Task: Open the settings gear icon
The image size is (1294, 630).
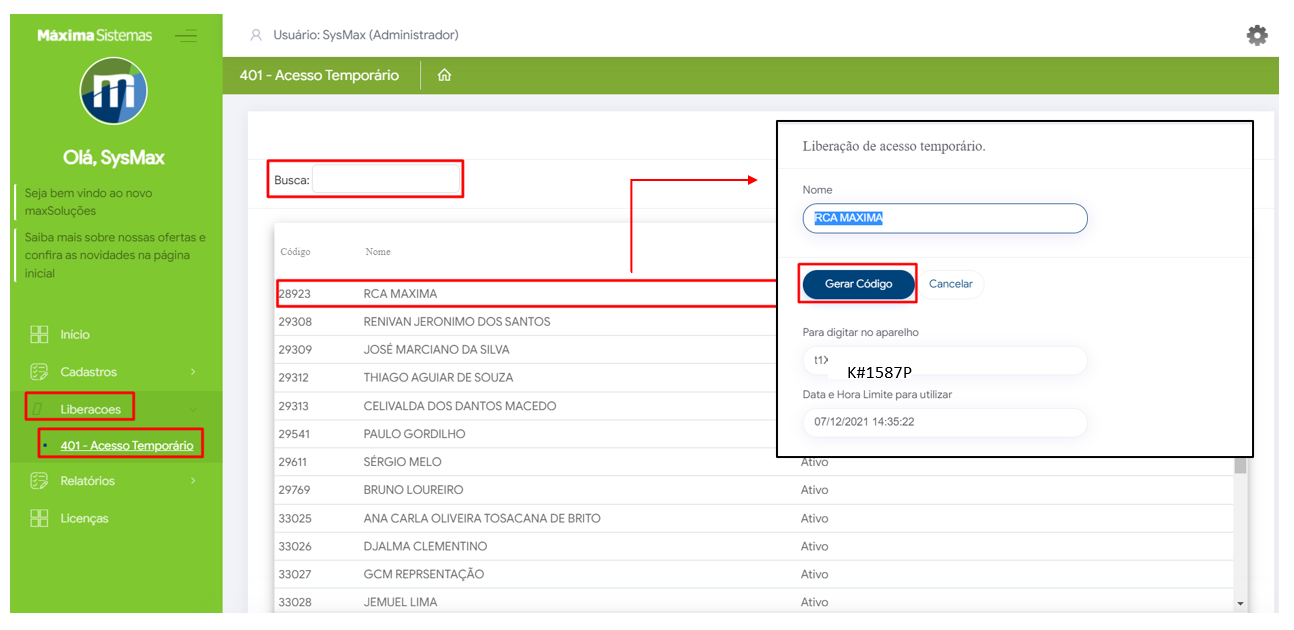Action: click(1256, 35)
